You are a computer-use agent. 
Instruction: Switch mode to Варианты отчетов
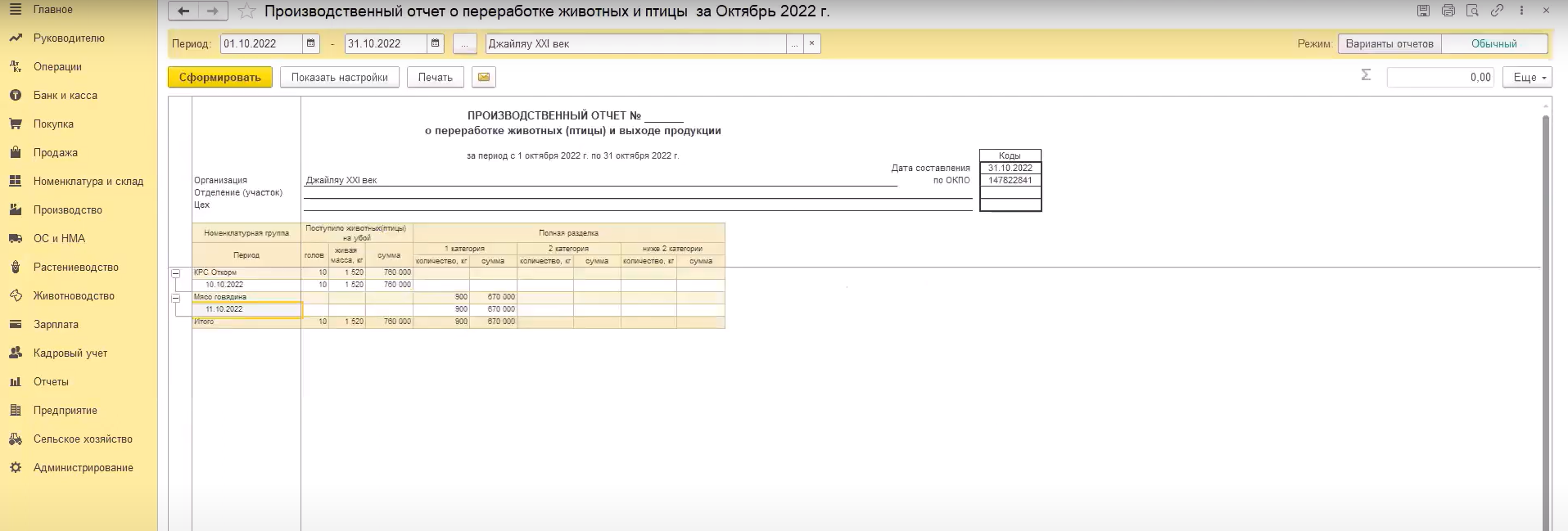coord(1390,43)
